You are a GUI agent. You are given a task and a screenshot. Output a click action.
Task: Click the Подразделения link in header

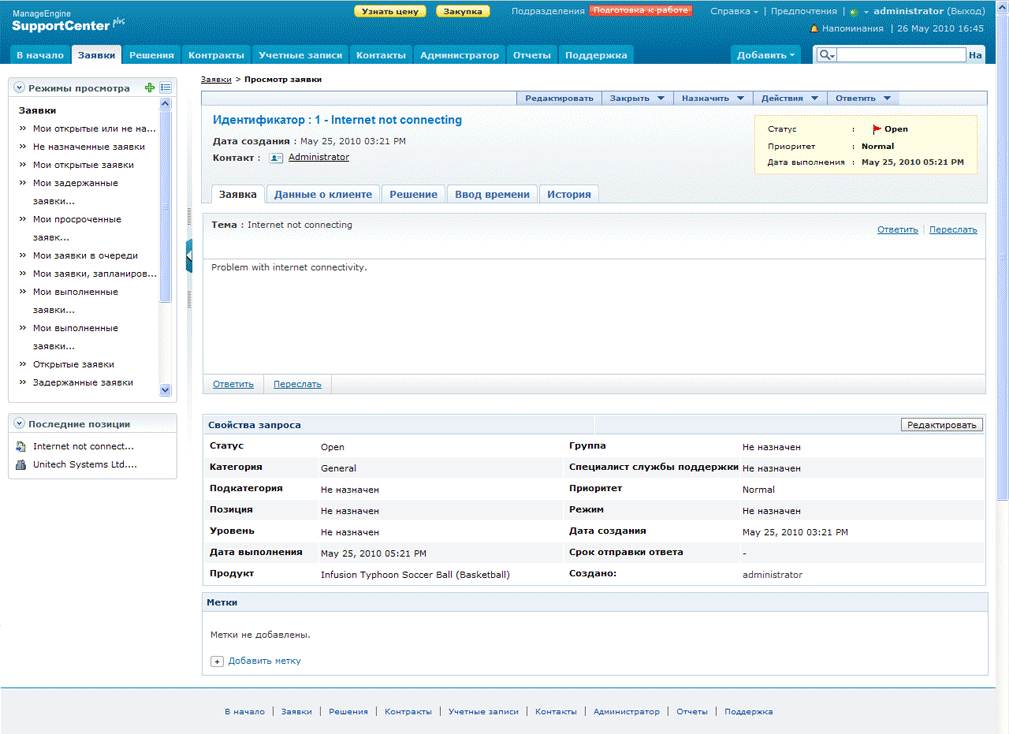point(548,11)
